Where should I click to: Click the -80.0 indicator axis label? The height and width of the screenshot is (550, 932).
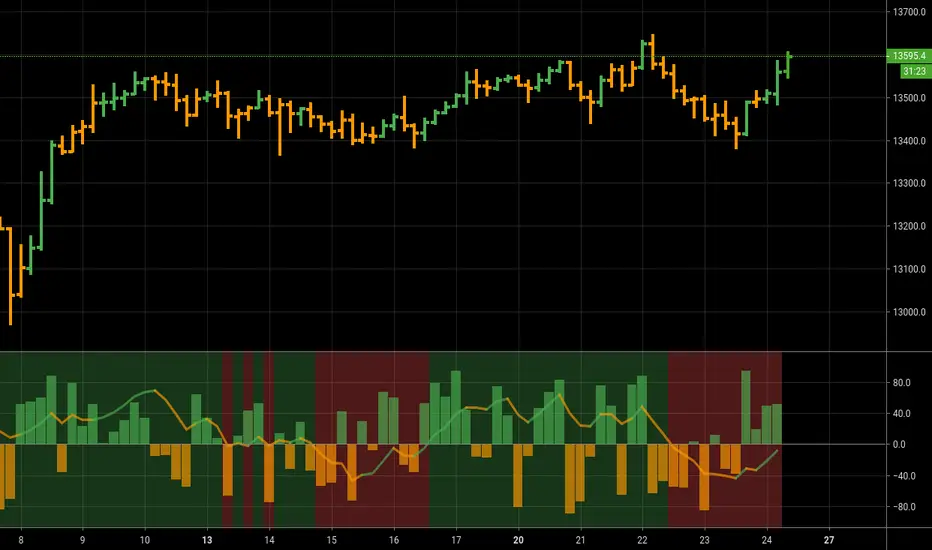903,507
